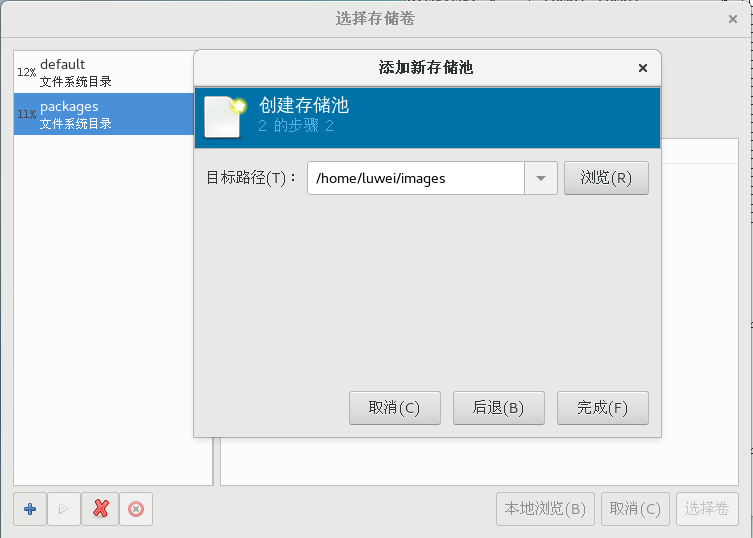The image size is (753, 538).
Task: Click the new document icon in wizard header
Action: (x=225, y=117)
